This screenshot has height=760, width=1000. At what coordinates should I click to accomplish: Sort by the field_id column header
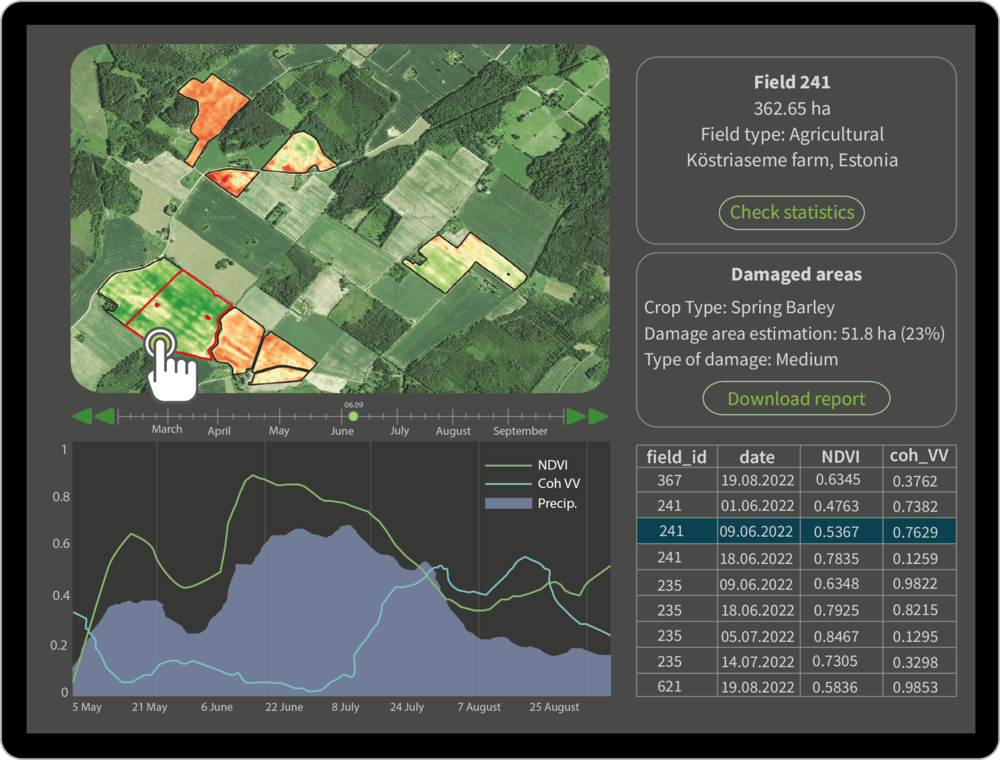[x=677, y=457]
